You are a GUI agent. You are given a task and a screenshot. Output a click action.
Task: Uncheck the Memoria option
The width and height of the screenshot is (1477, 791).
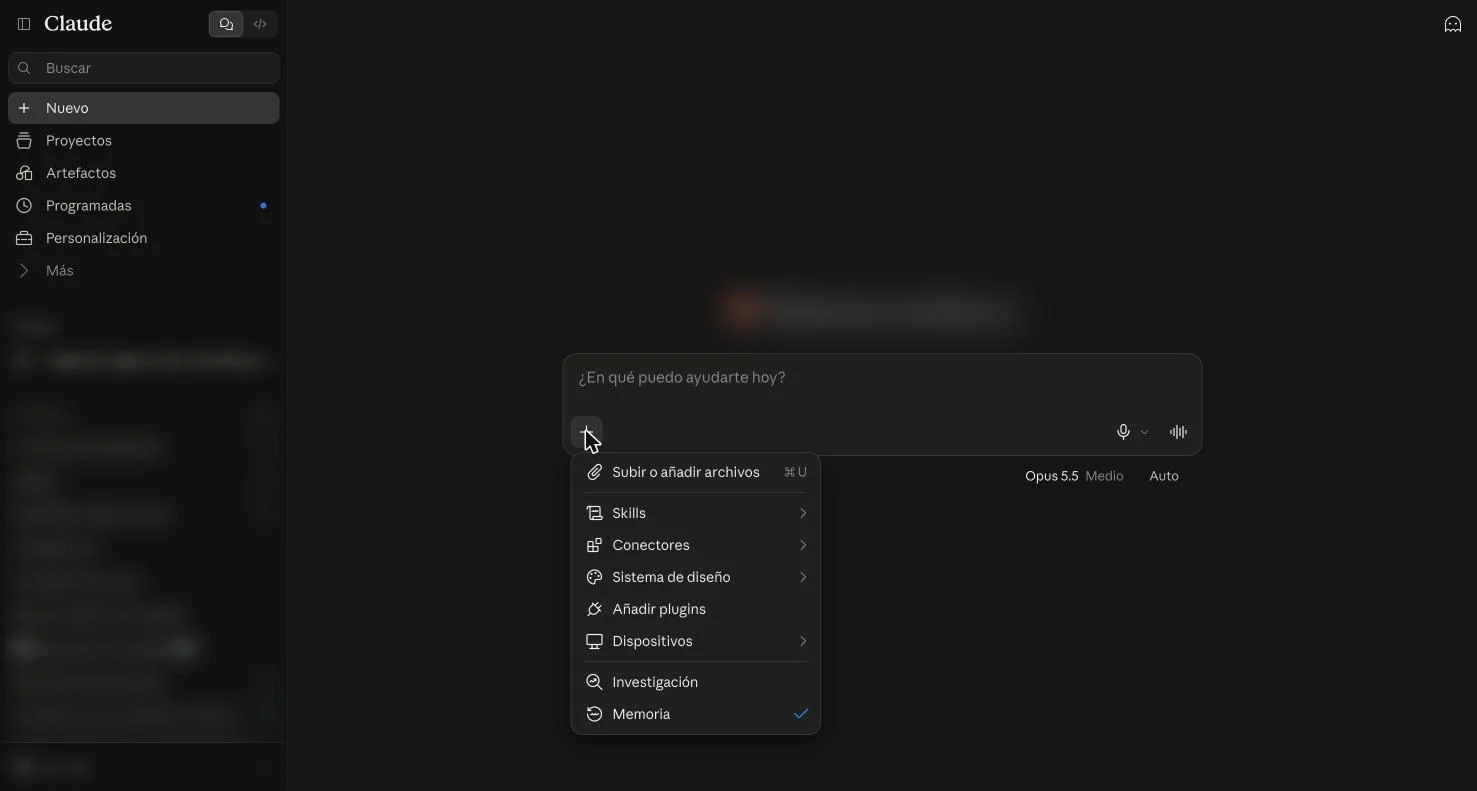coord(696,714)
